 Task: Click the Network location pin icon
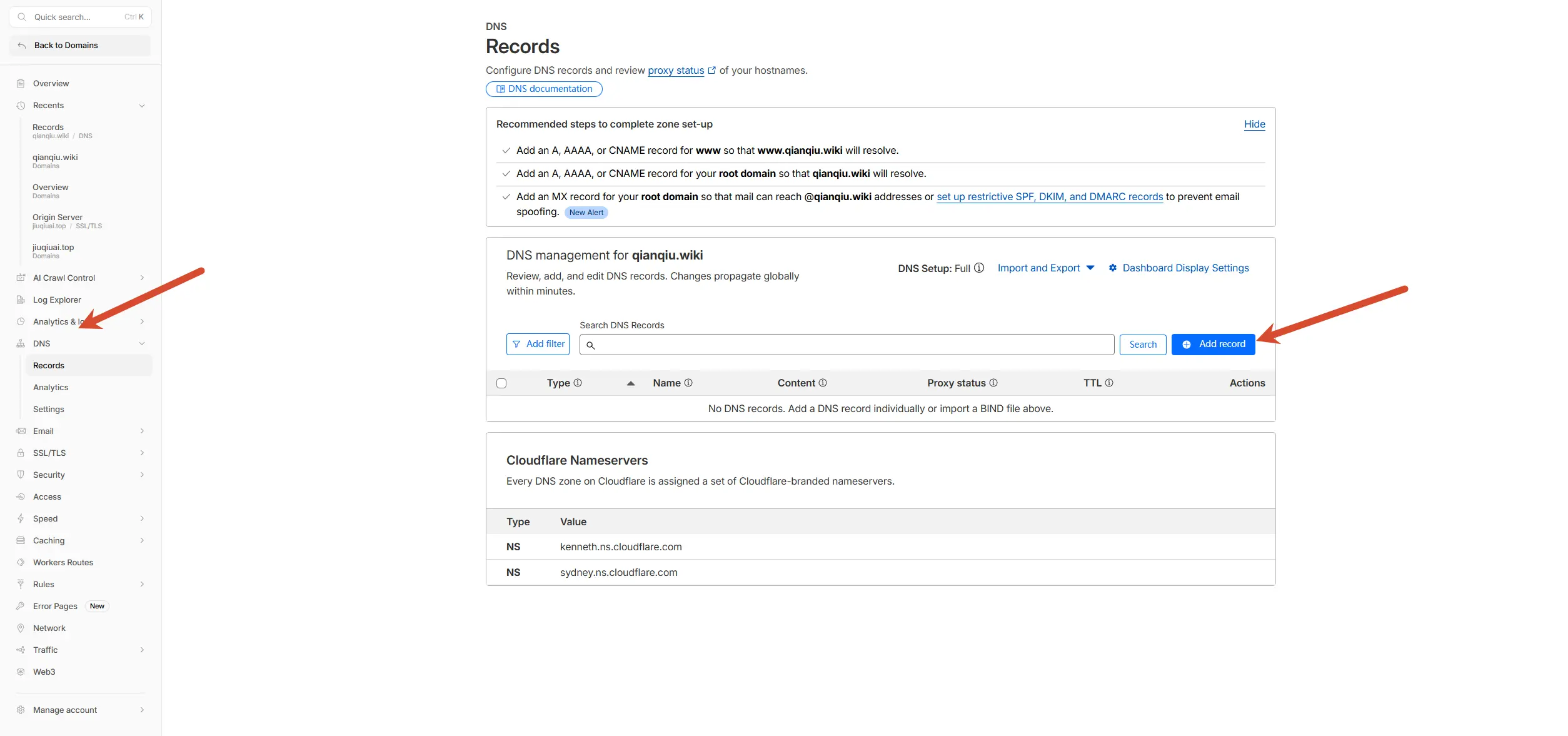point(21,628)
